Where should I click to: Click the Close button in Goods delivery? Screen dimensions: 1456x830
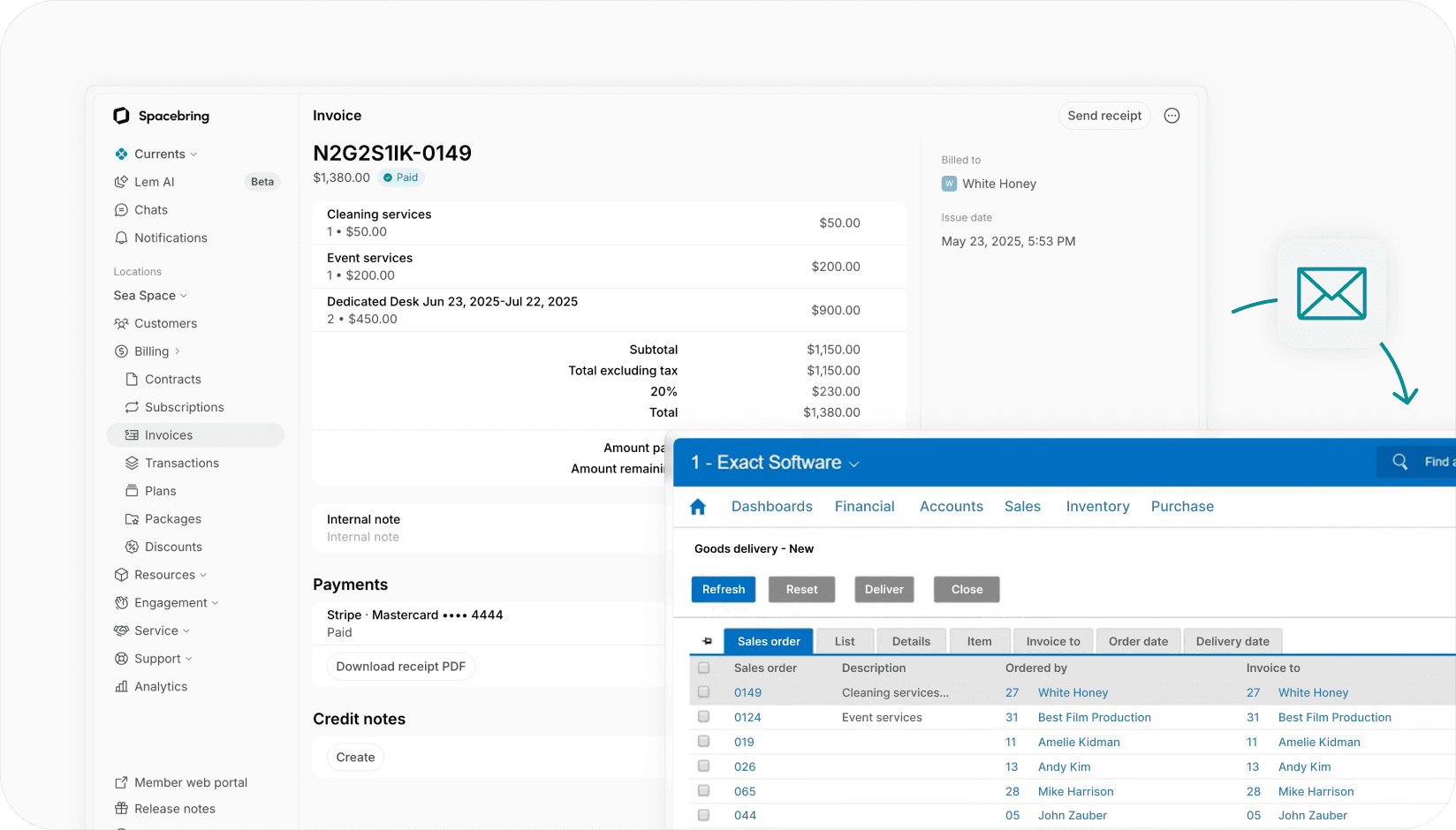click(967, 590)
